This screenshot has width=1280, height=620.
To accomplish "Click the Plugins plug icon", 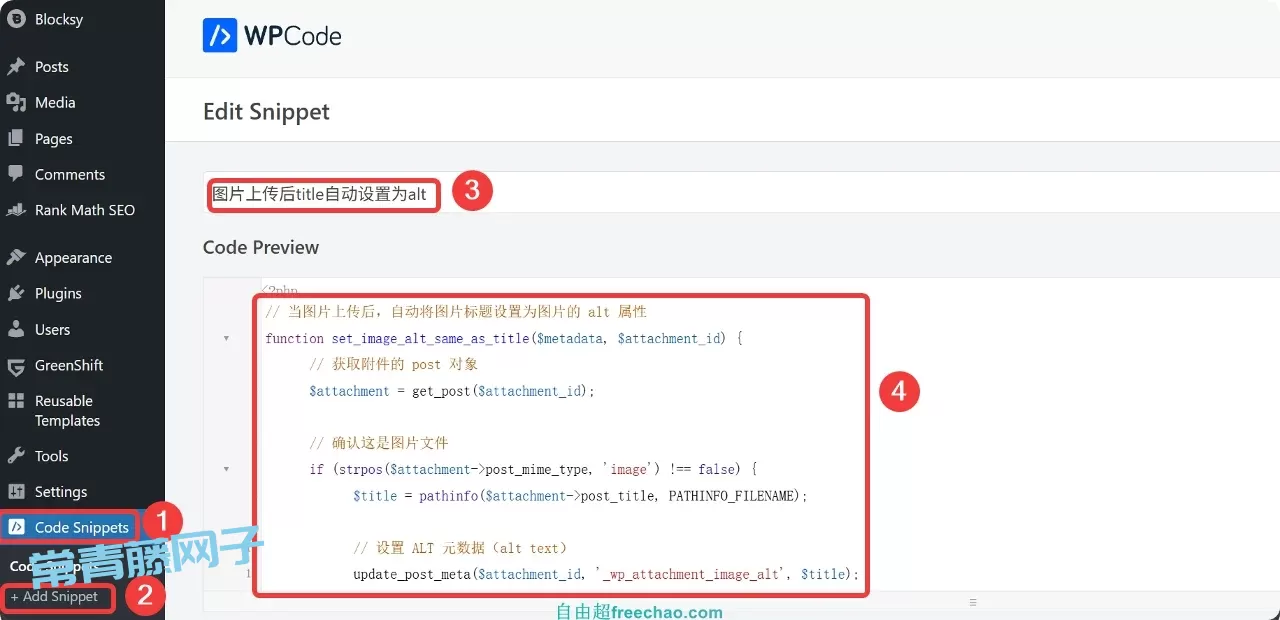I will point(15,293).
